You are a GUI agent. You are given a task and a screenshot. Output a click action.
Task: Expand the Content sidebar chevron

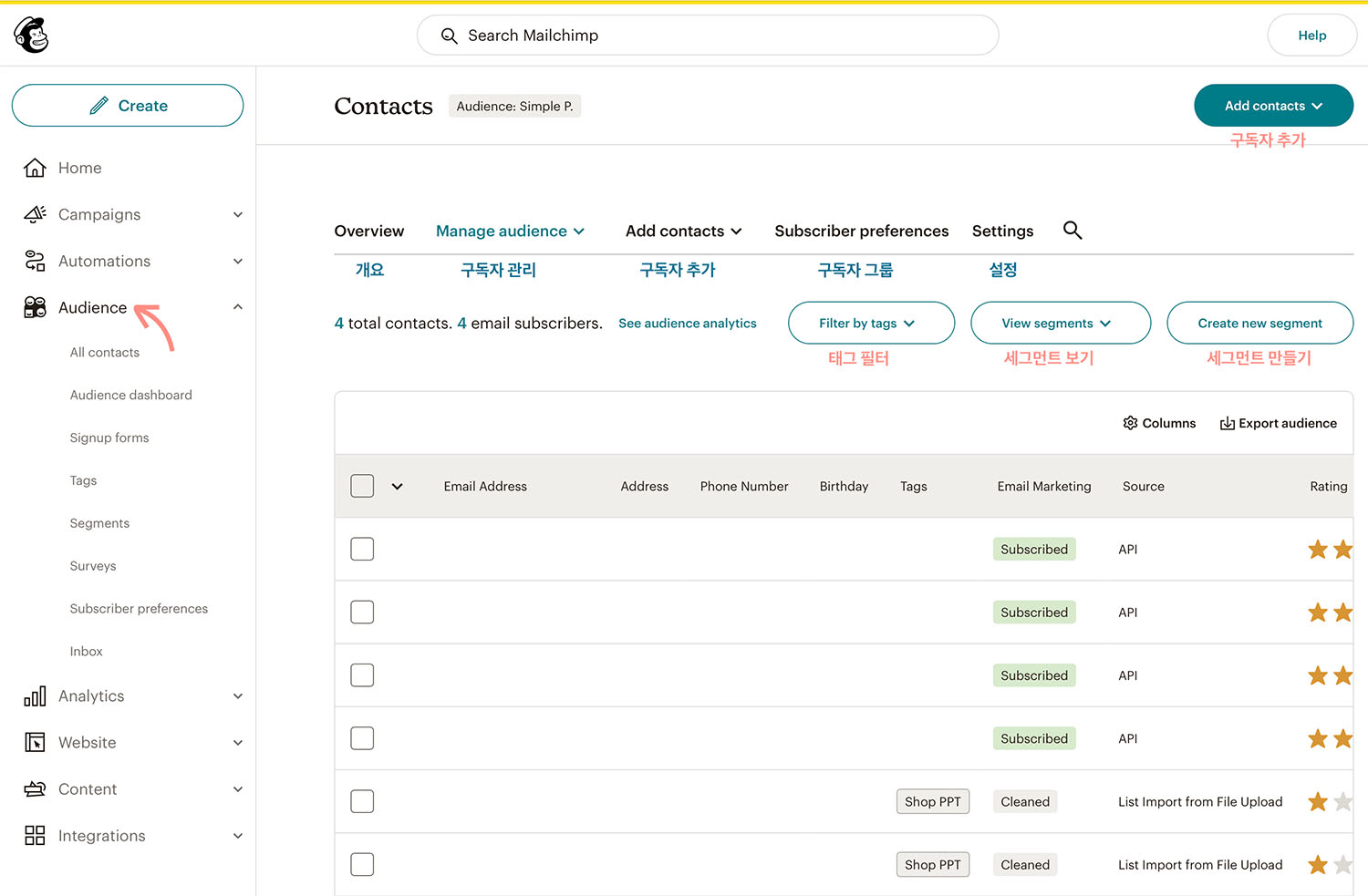[238, 789]
